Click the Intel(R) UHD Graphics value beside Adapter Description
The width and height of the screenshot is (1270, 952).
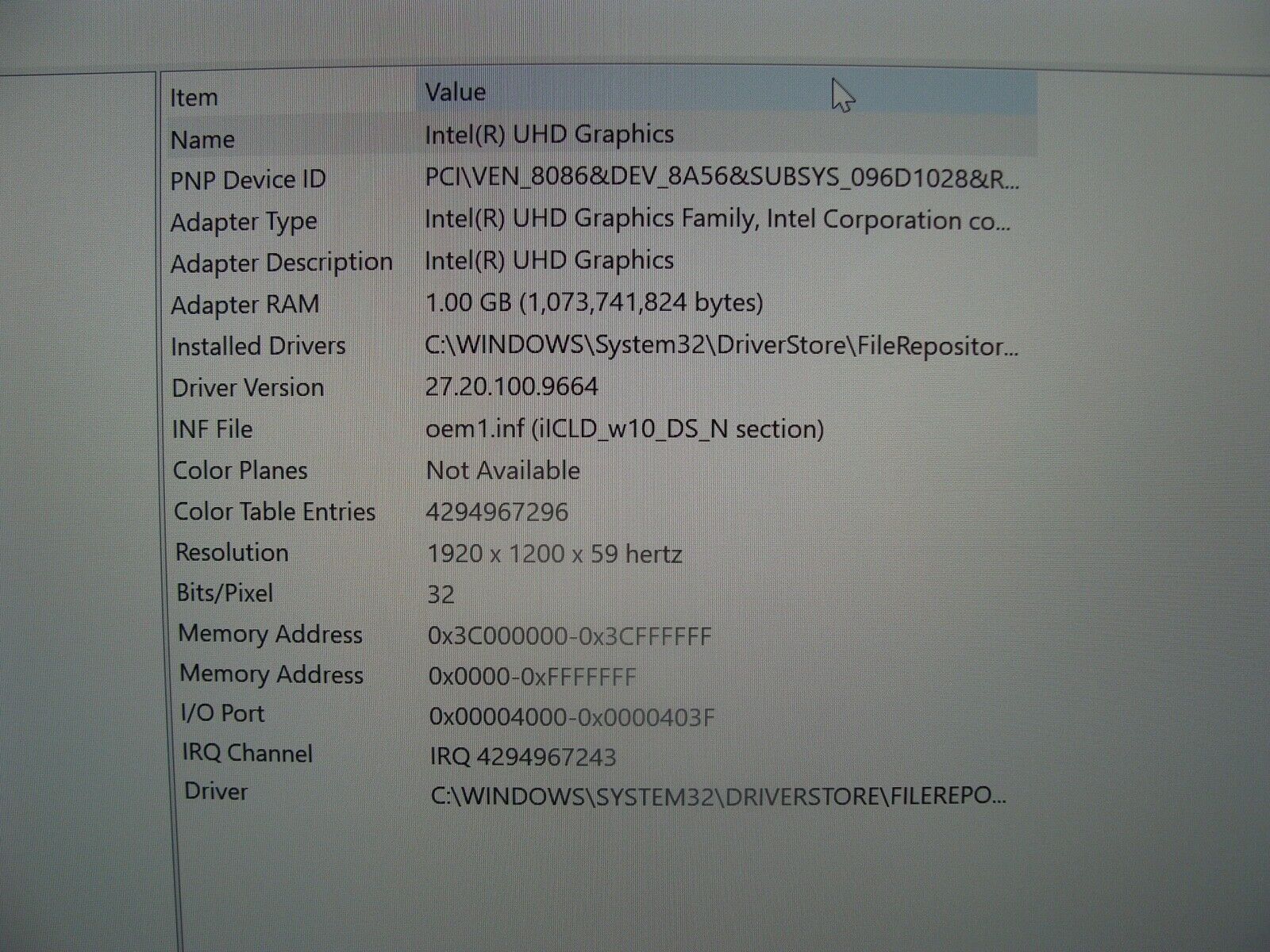(549, 260)
